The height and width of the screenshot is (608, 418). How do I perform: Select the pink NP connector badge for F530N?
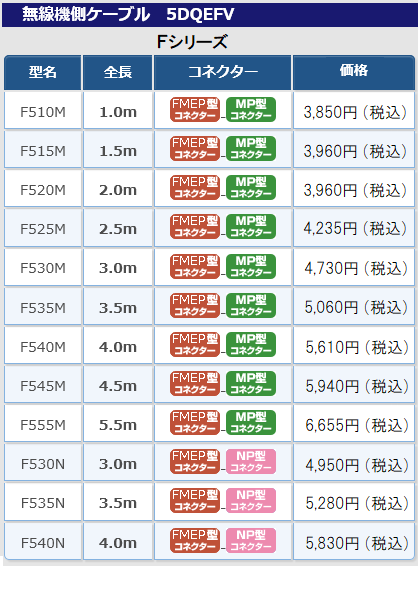250,461
